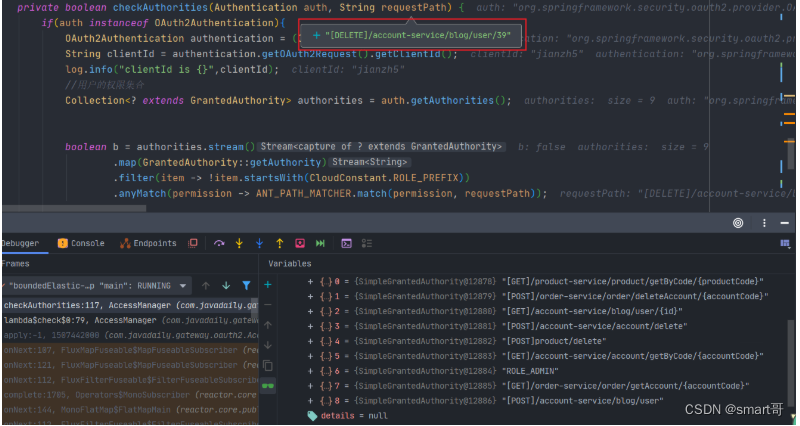Select the onNext:121 FluxMapFuseable frame
Screen dimensions: 800x426
[130, 365]
